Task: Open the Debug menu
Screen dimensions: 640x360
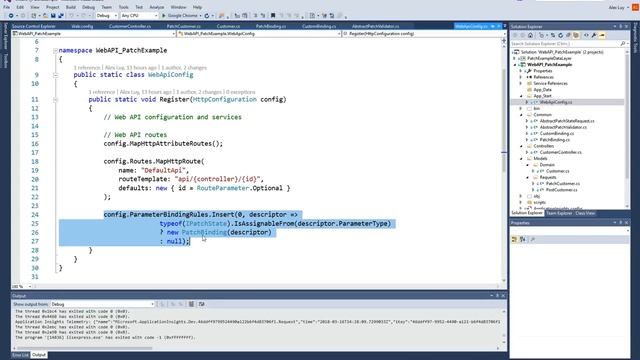Action: 88,7
